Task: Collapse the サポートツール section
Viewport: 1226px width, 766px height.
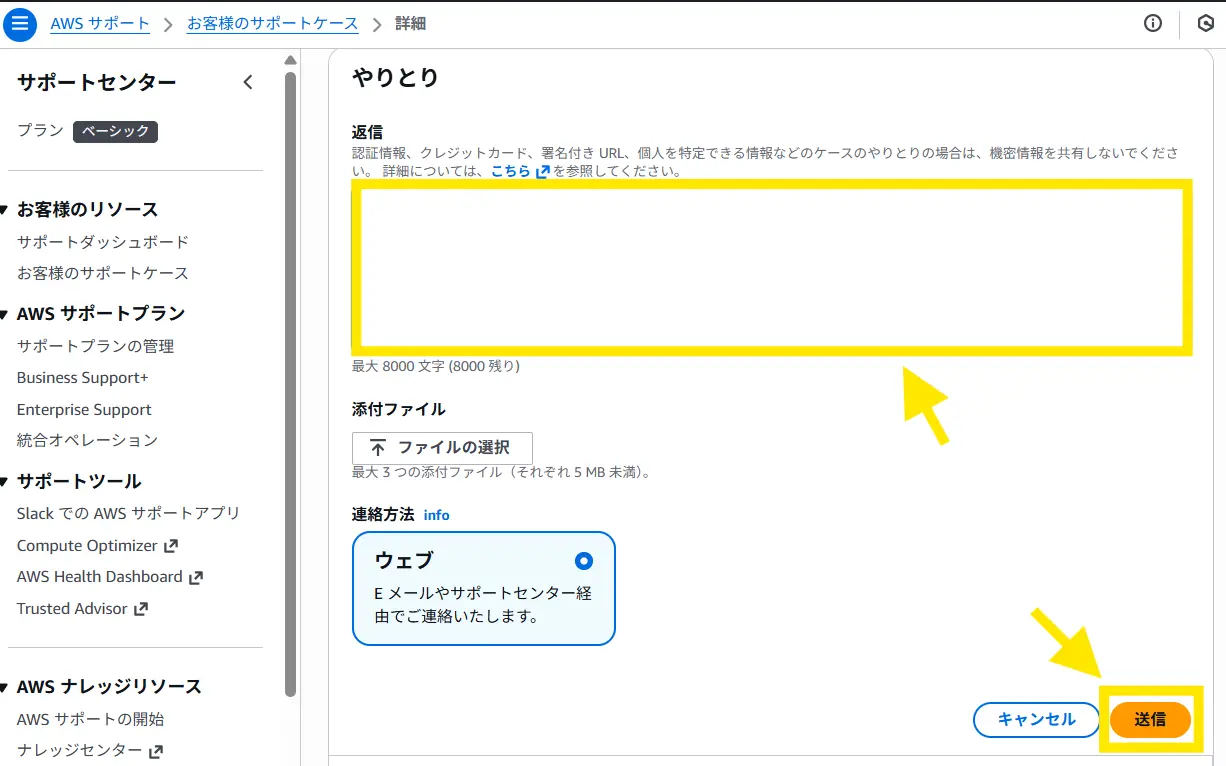Action: pyautogui.click(x=6, y=481)
